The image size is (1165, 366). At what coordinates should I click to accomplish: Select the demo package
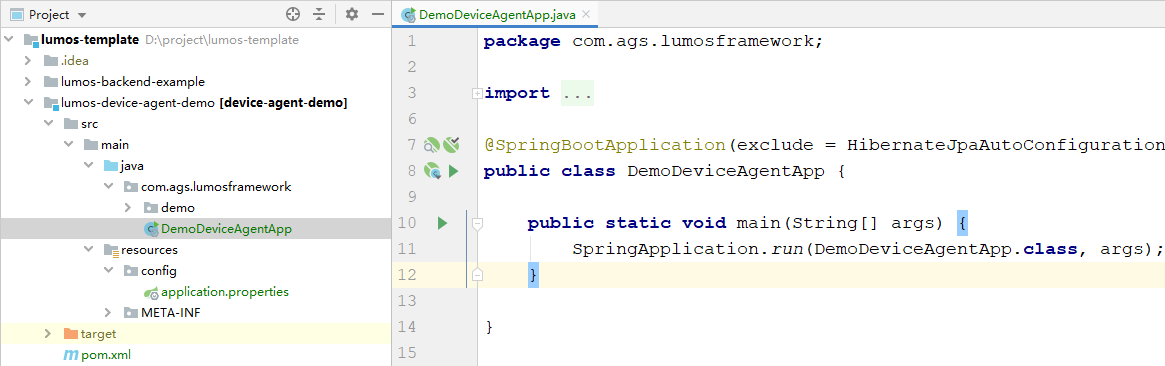178,208
